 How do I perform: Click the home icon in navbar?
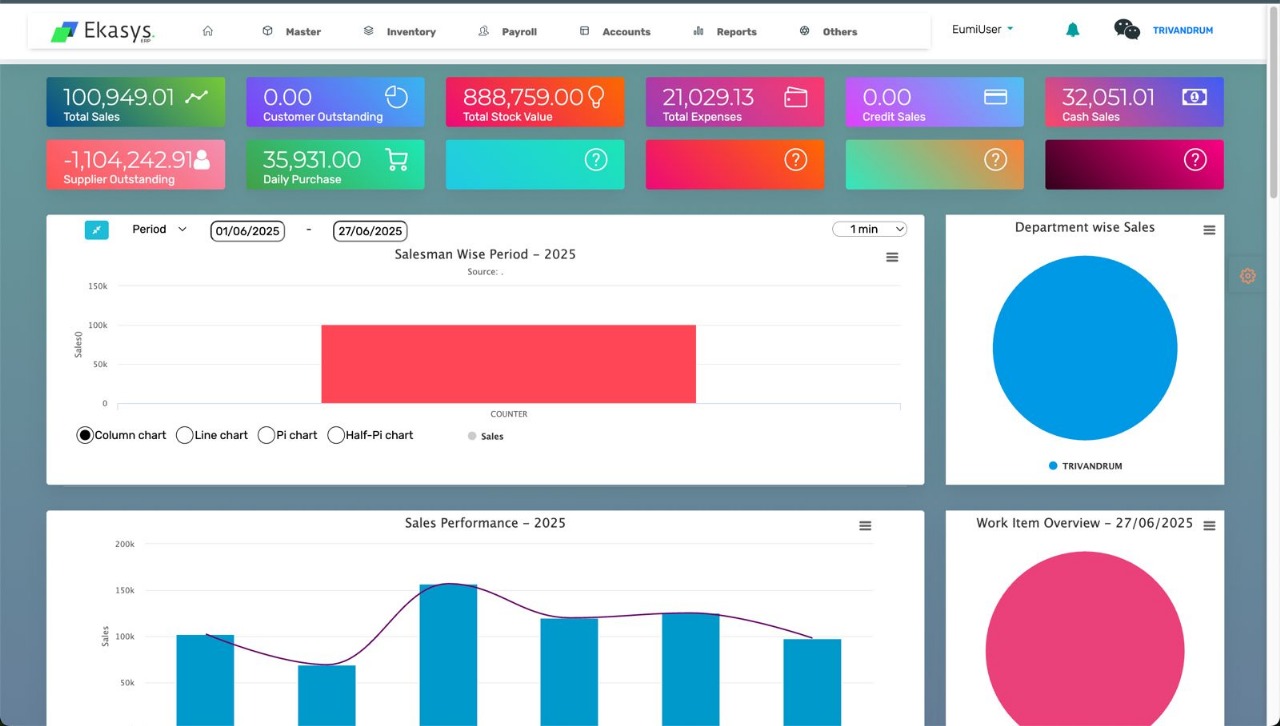pyautogui.click(x=208, y=31)
